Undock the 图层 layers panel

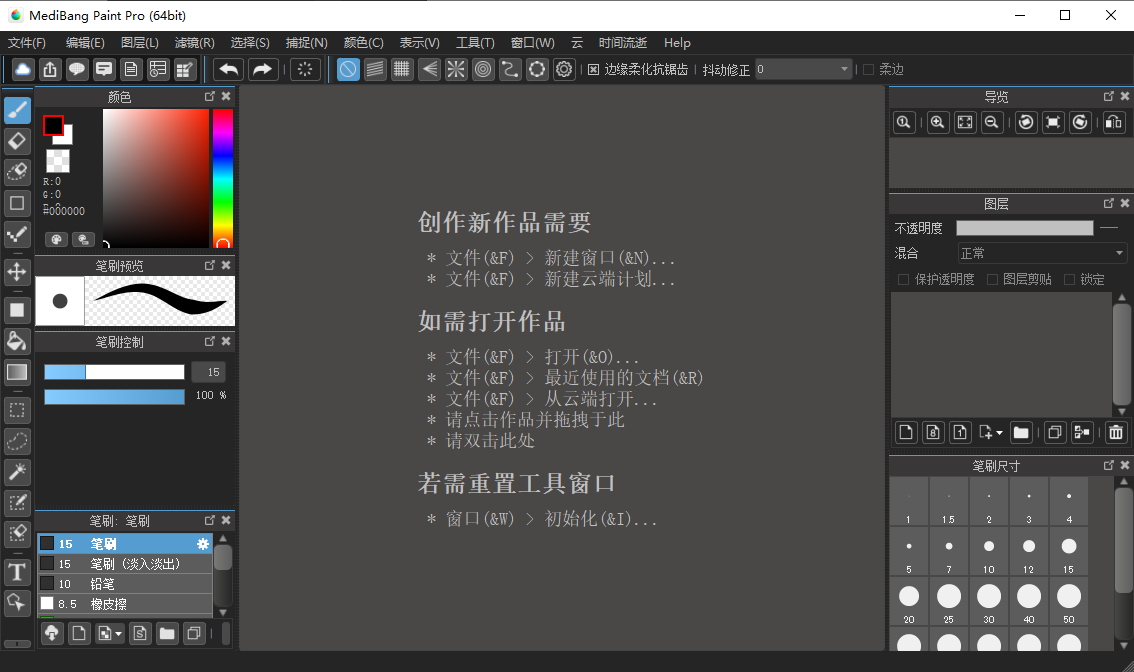1109,203
